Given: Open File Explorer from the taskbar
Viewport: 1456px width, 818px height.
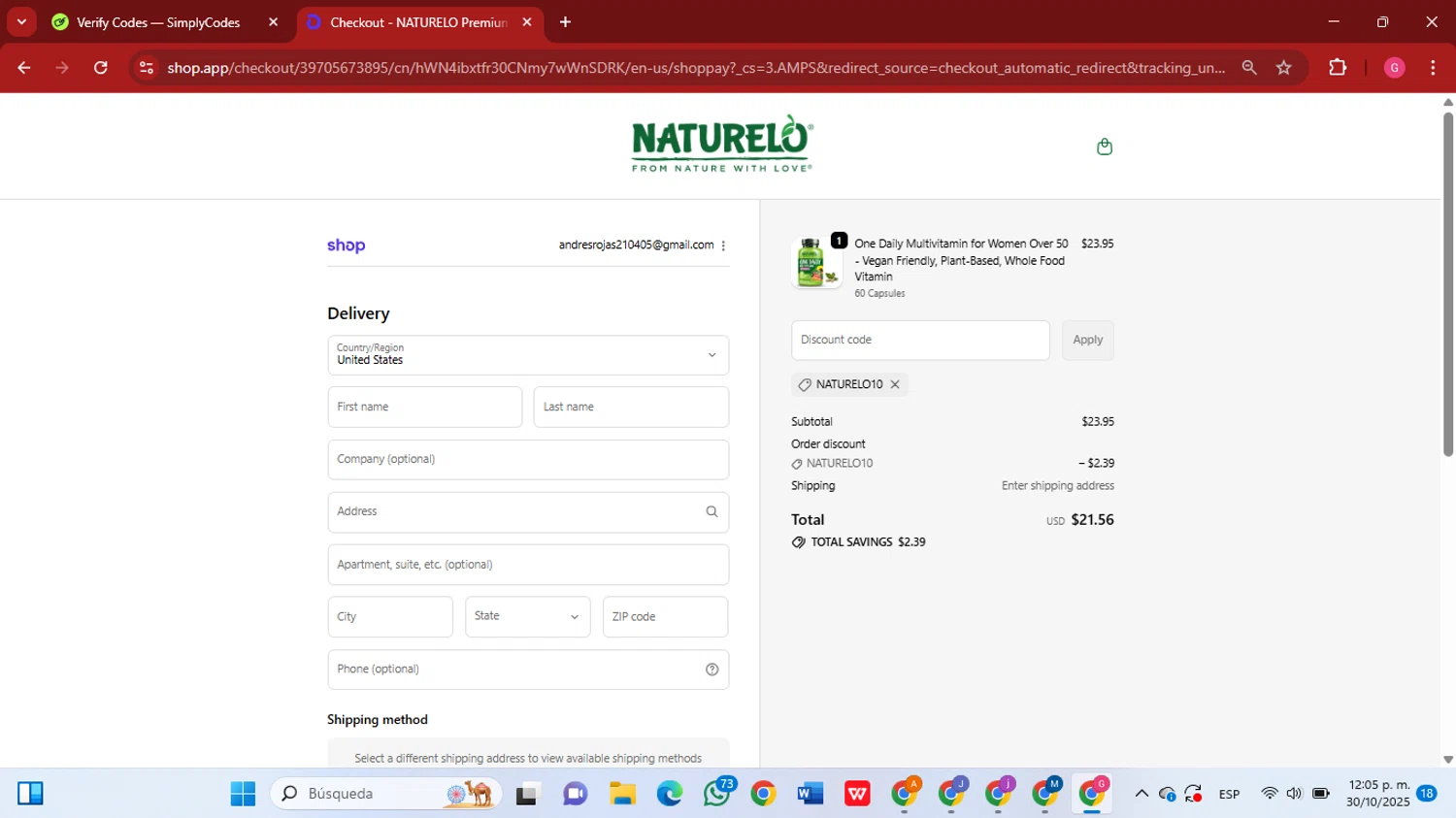Looking at the screenshot, I should point(622,794).
